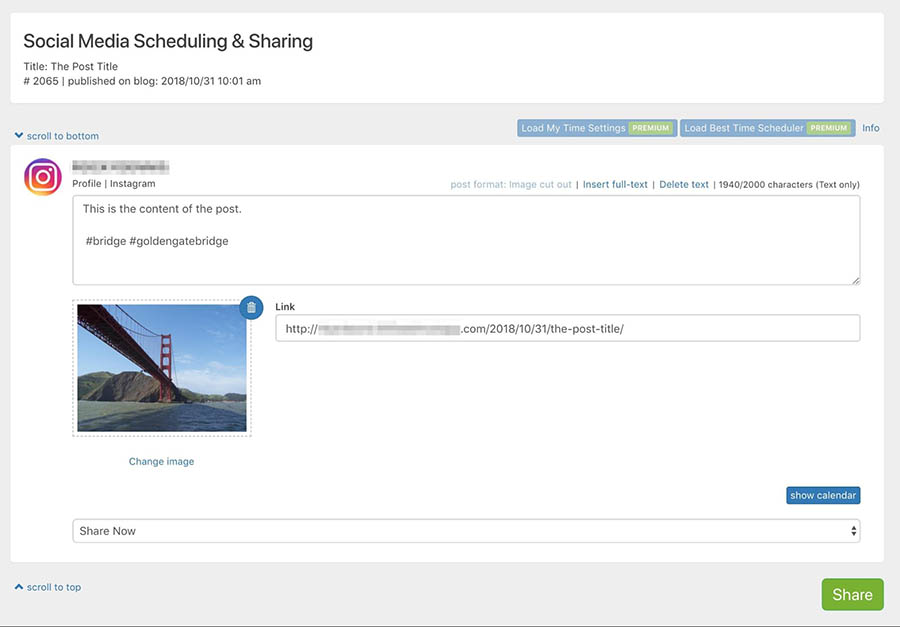Click Load Best Time Scheduler button
This screenshot has height=627, width=900.
point(767,128)
